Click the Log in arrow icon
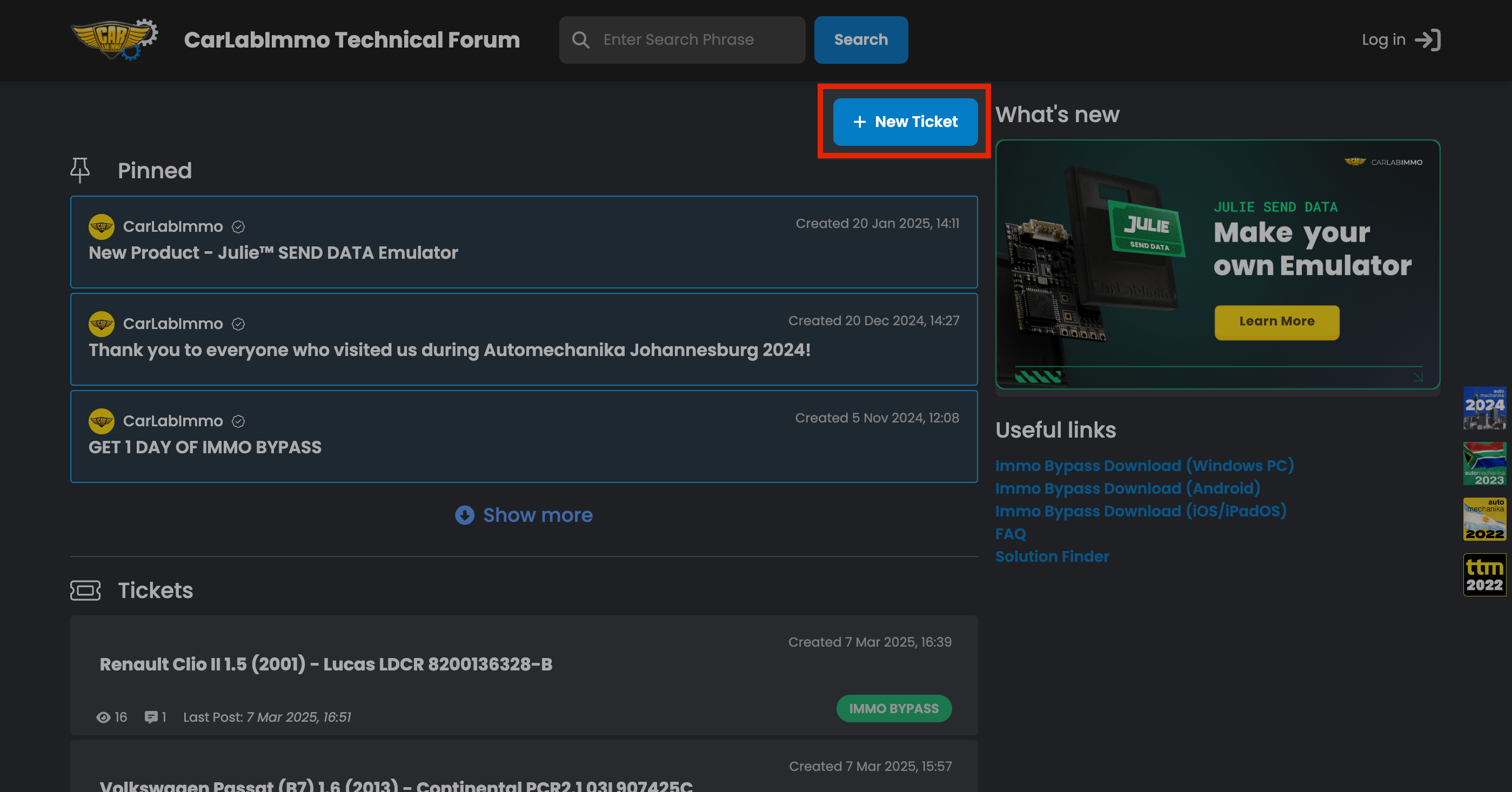Screen dimensions: 1512x792 pos(1428,39)
